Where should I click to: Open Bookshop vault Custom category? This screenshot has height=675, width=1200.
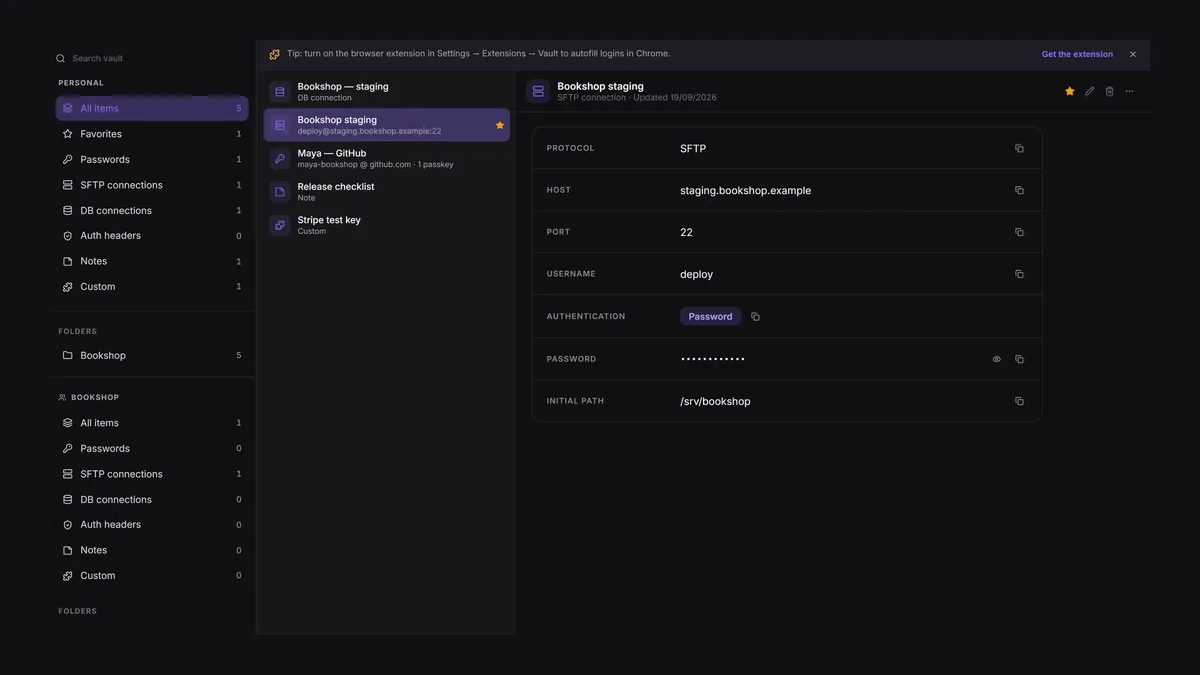pyautogui.click(x=152, y=576)
